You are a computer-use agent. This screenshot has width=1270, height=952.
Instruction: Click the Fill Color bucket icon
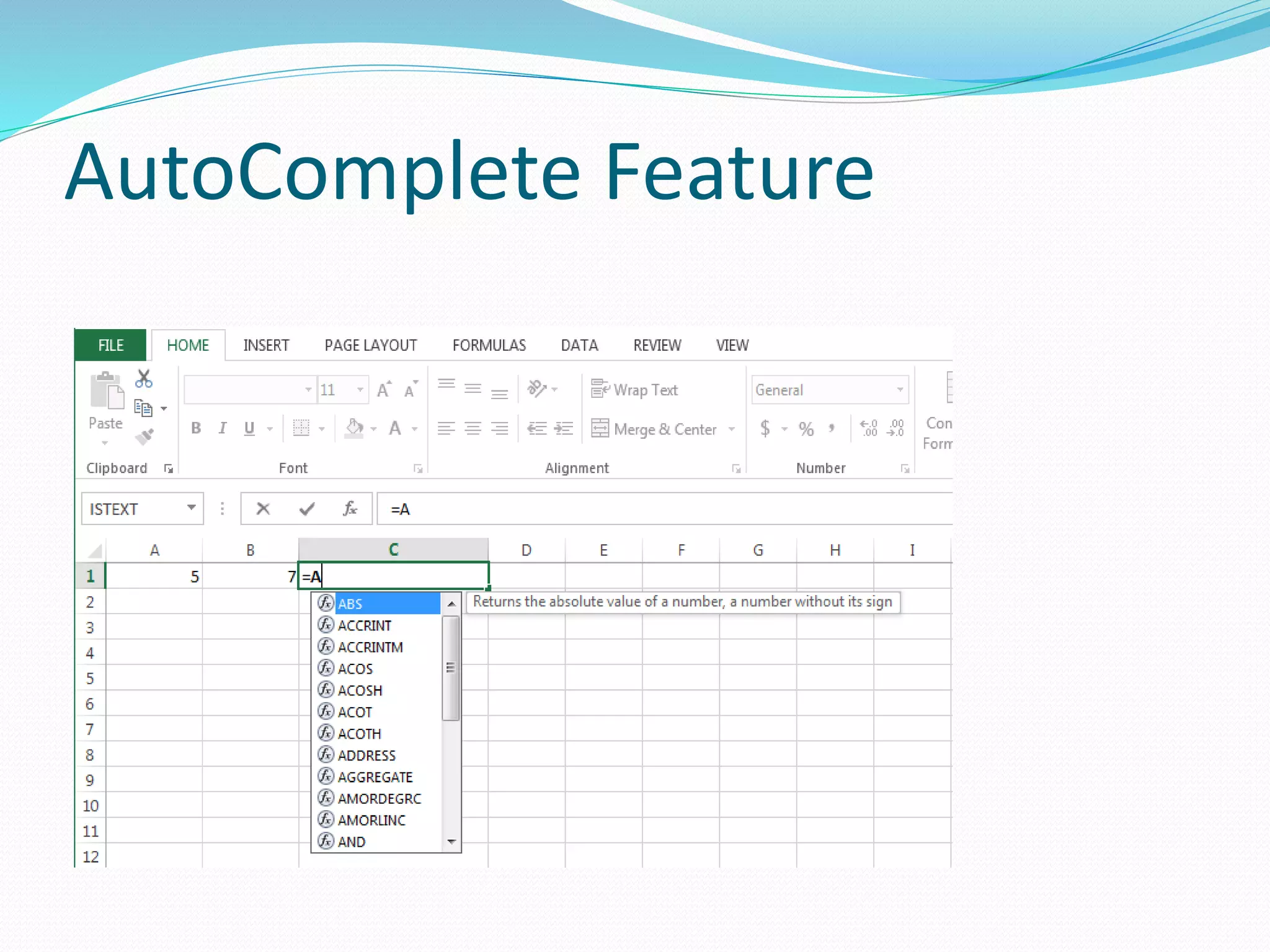click(354, 428)
